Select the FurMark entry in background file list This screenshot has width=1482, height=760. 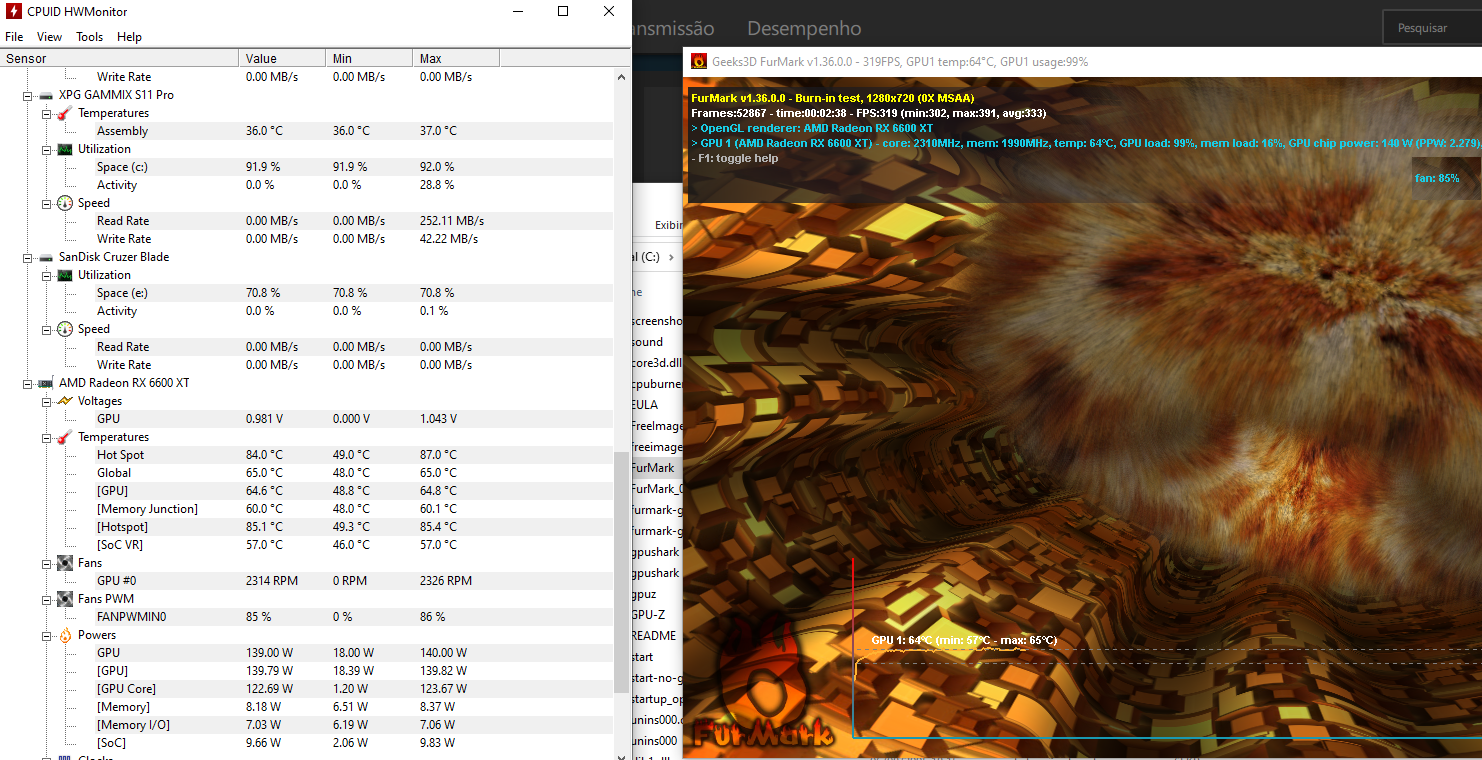click(x=654, y=468)
